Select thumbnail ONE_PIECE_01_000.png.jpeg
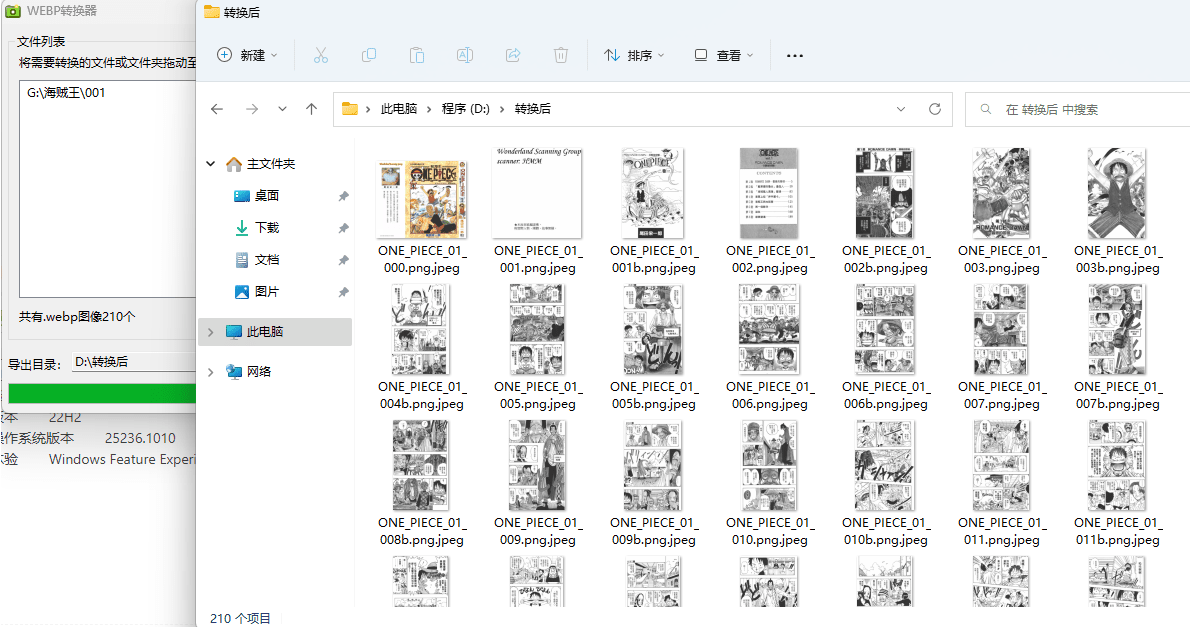Image resolution: width=1190 pixels, height=627 pixels. 422,199
